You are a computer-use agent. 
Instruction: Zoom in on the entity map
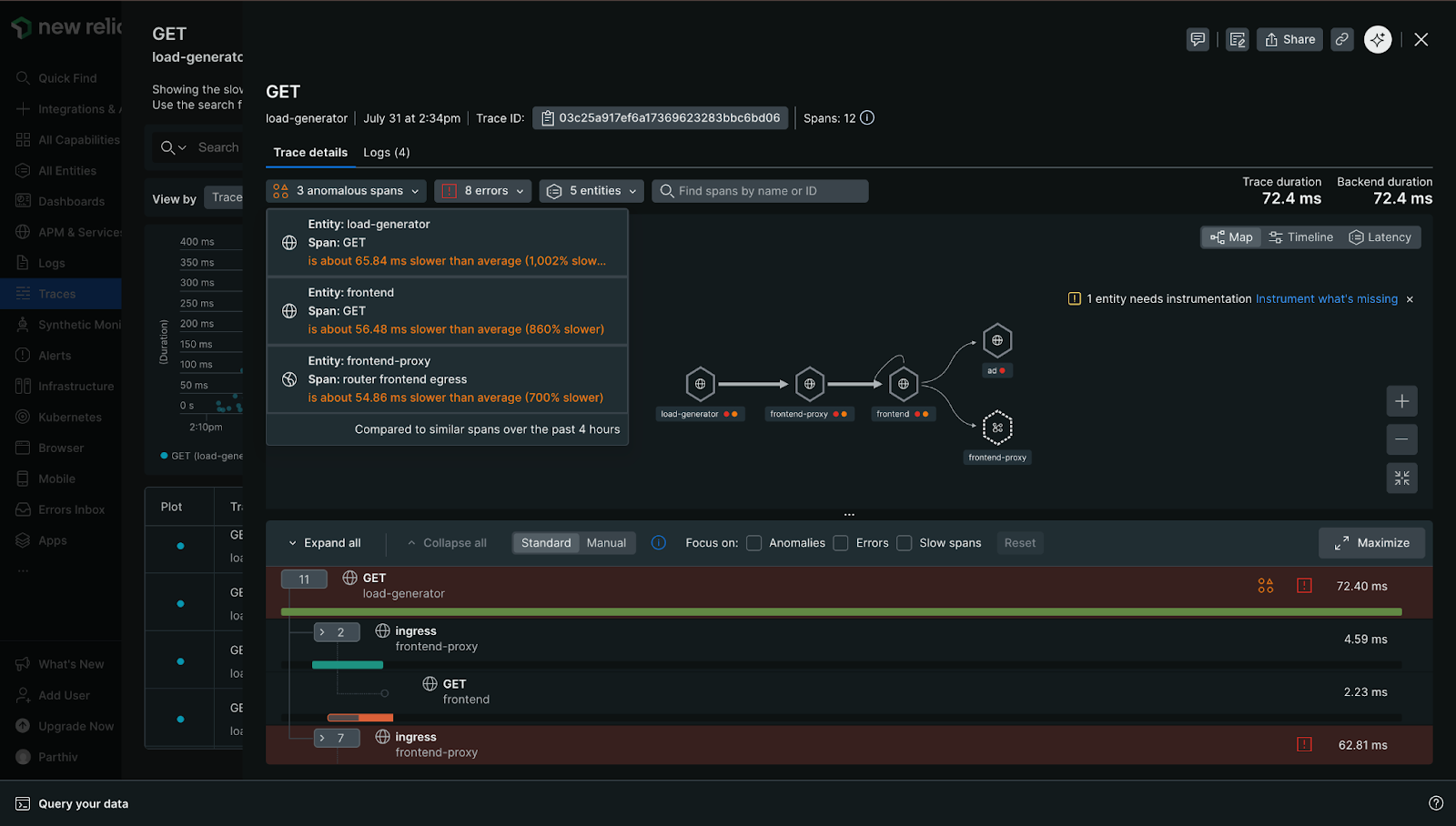(x=1401, y=401)
